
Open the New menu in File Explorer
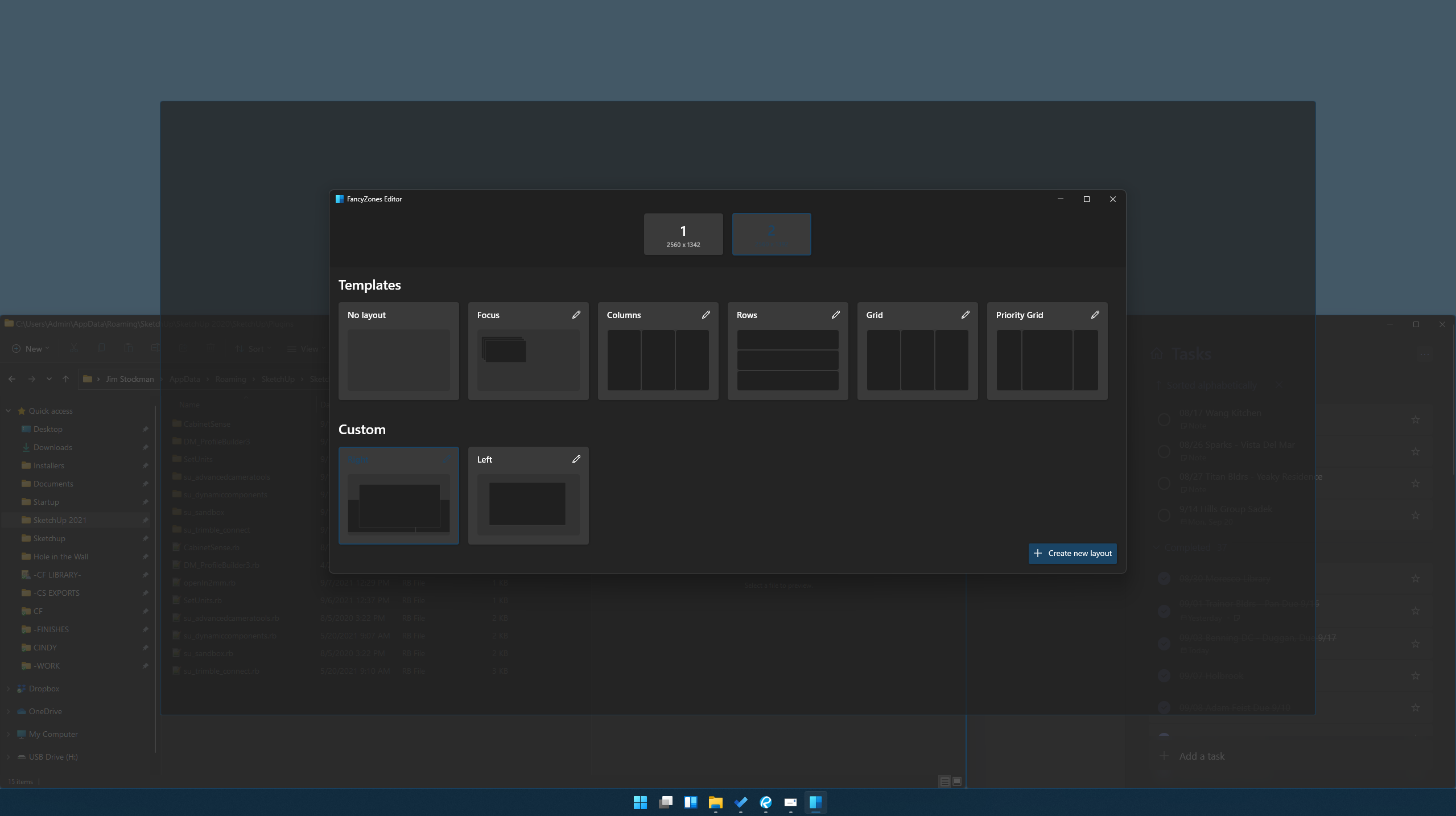(30, 348)
